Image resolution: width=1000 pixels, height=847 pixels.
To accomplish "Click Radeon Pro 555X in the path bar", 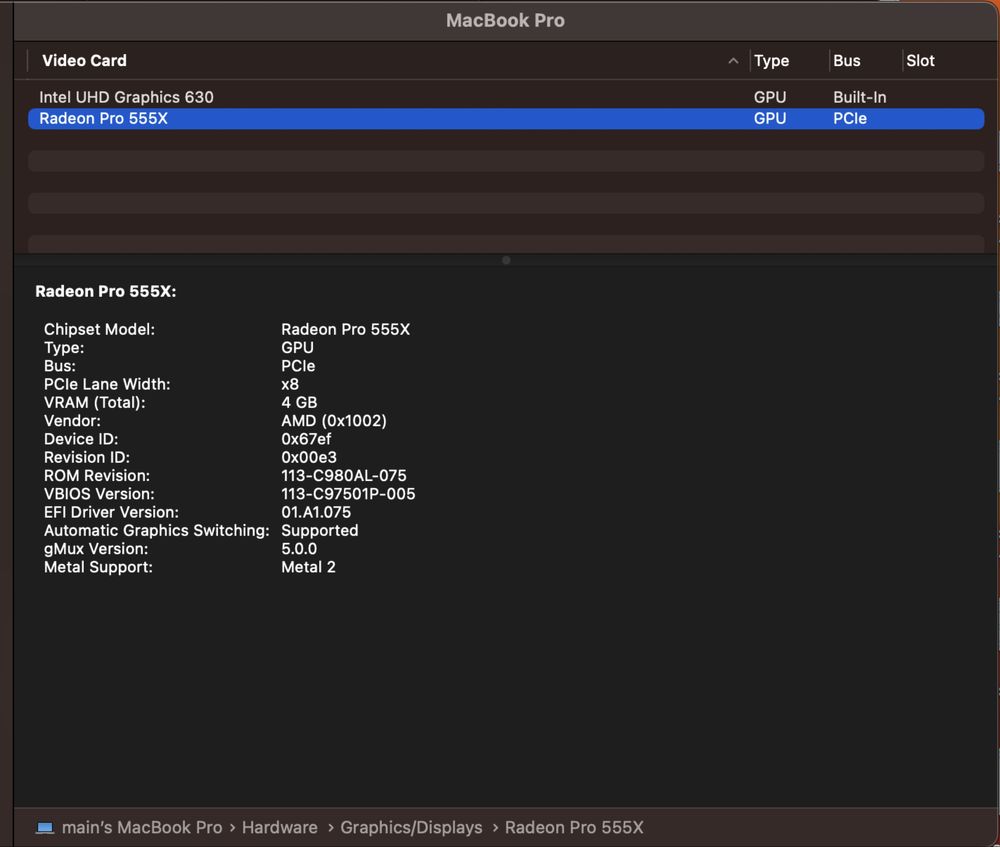I will point(574,828).
